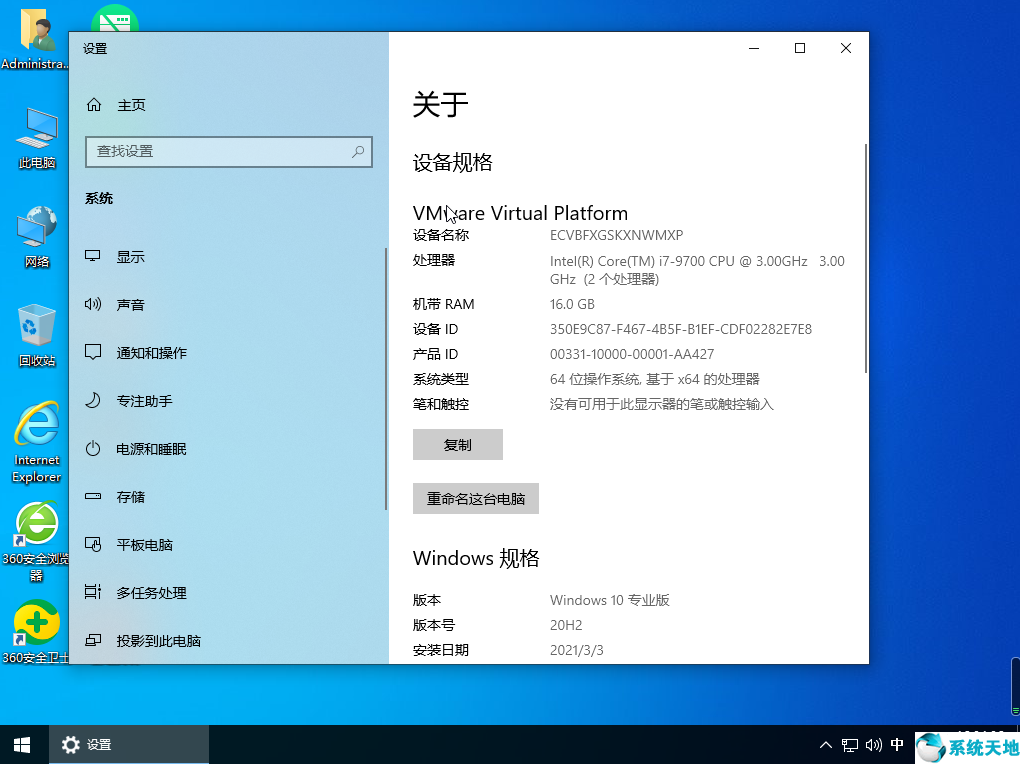
Task: Click the VMware Virtual Platform heading
Action: tap(520, 213)
